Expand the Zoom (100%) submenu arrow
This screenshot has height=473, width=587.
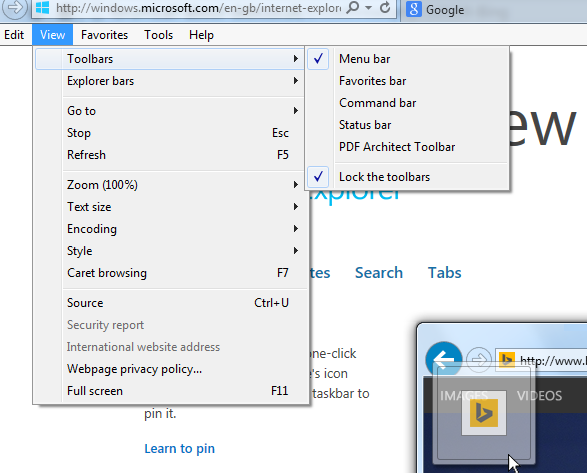[x=296, y=185]
